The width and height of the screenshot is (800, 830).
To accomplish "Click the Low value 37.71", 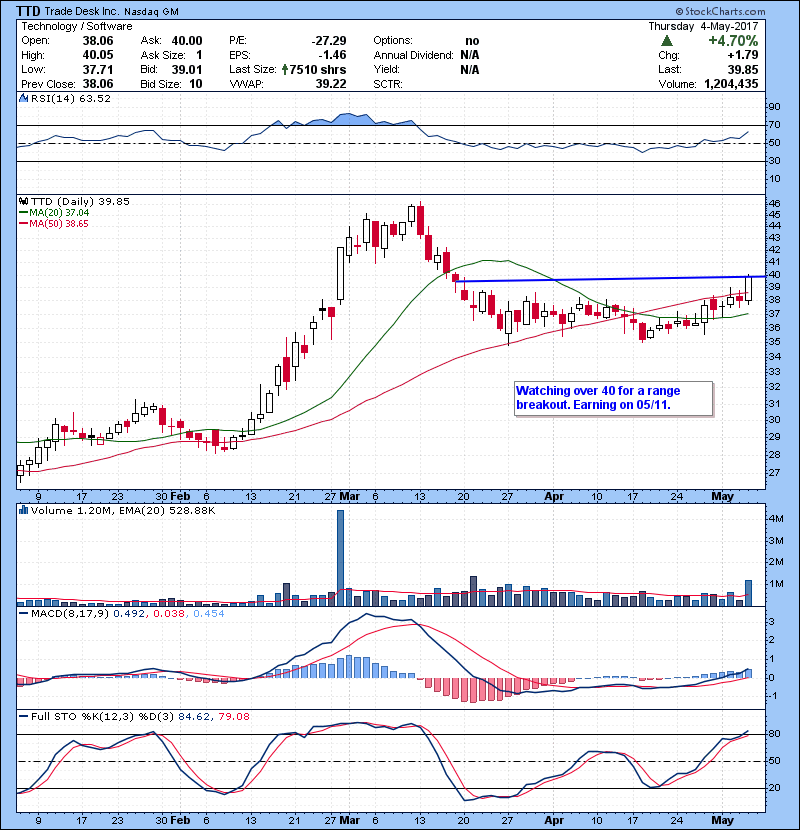I will [x=98, y=69].
